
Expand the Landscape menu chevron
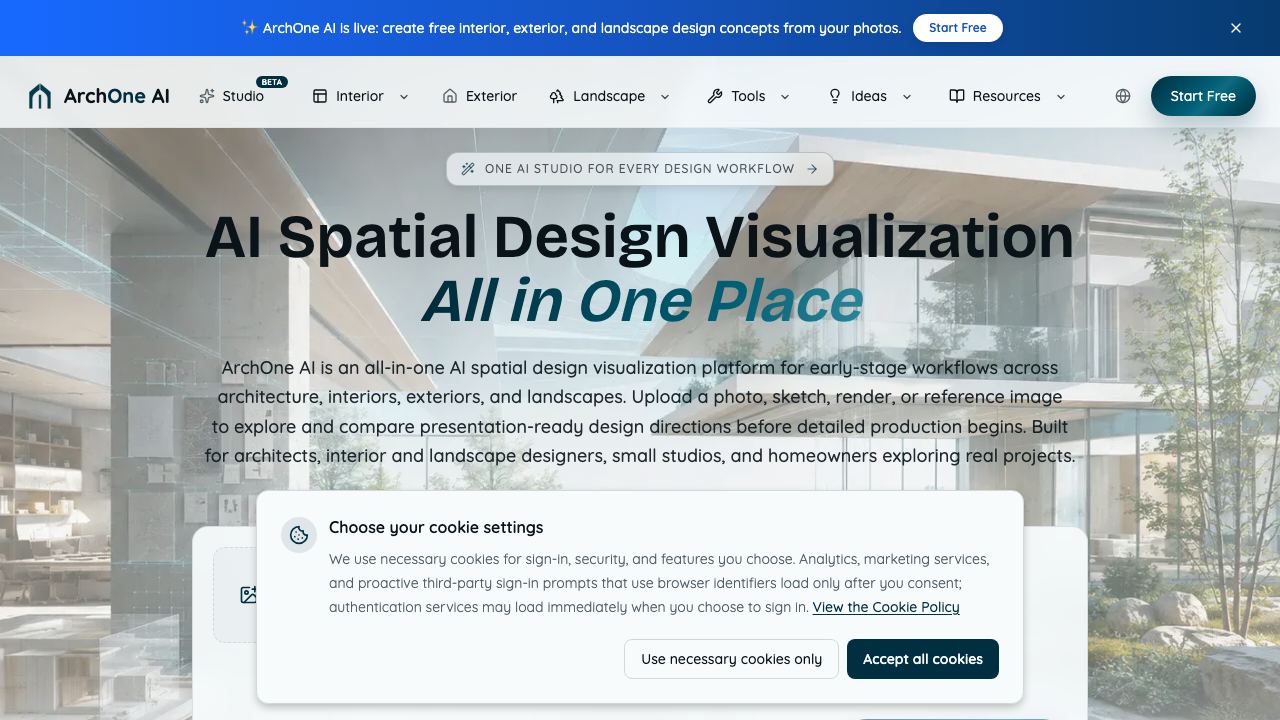coord(665,96)
